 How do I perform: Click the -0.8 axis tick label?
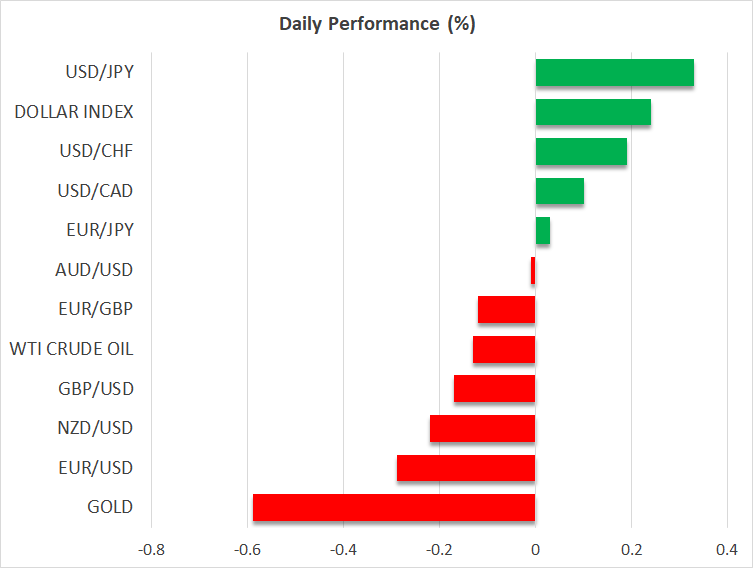pyautogui.click(x=151, y=549)
